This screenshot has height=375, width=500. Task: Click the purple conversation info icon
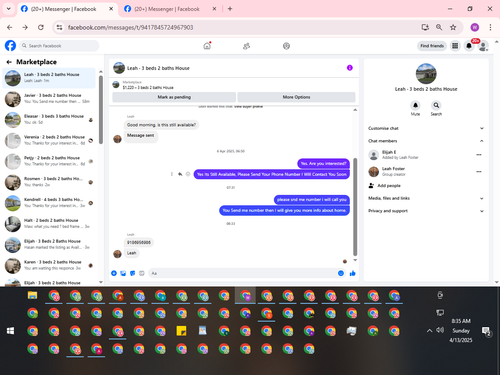pyautogui.click(x=350, y=68)
